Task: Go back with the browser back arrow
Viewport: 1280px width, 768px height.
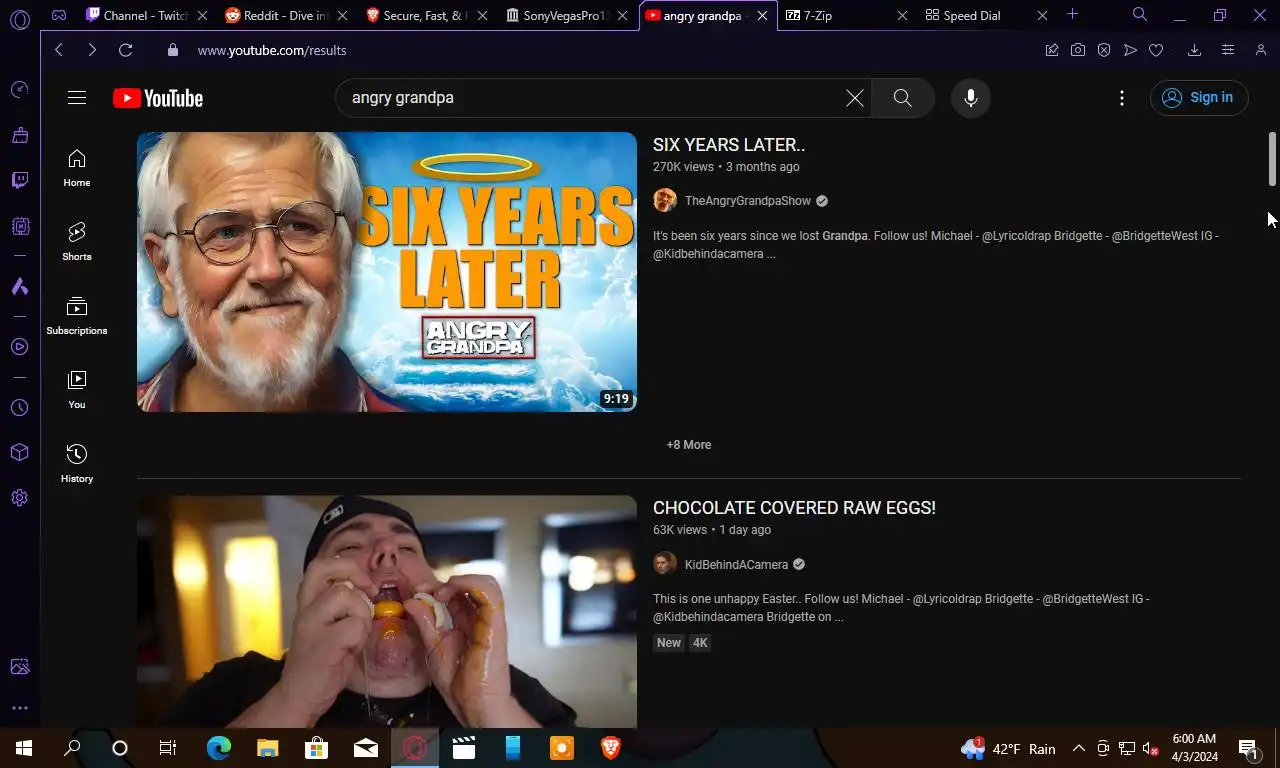Action: coord(59,50)
